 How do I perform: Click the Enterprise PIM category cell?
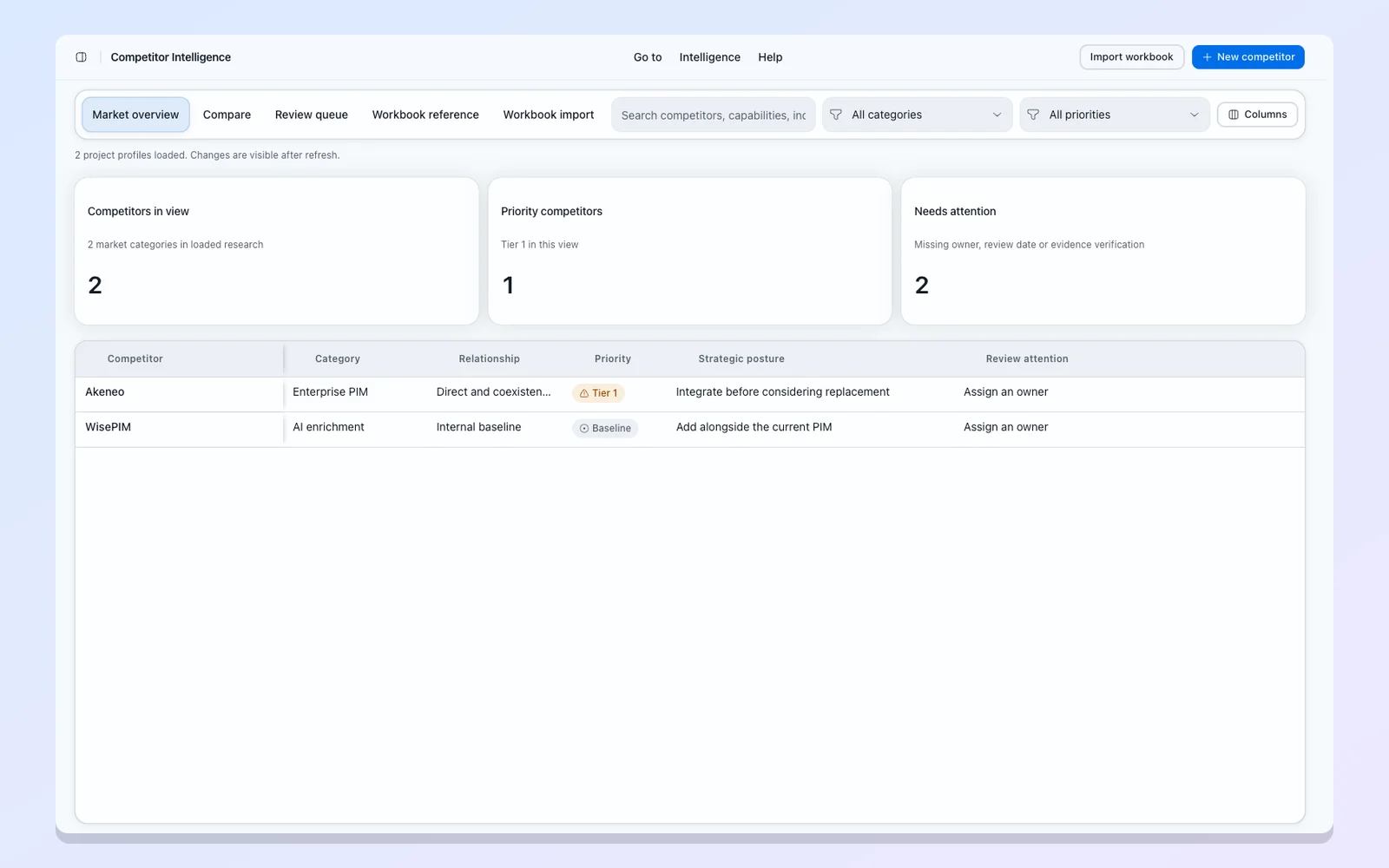(331, 392)
